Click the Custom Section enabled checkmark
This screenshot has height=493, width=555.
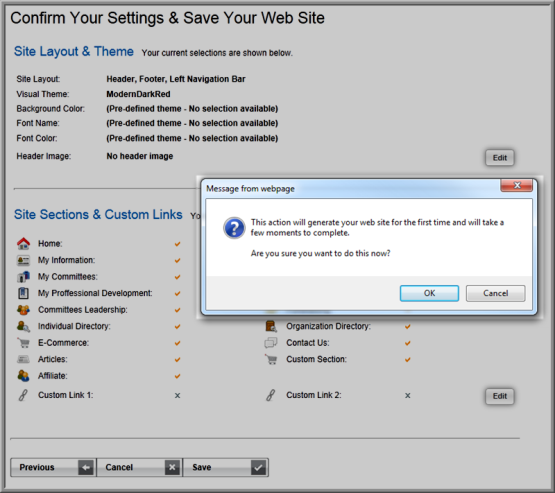tap(407, 360)
